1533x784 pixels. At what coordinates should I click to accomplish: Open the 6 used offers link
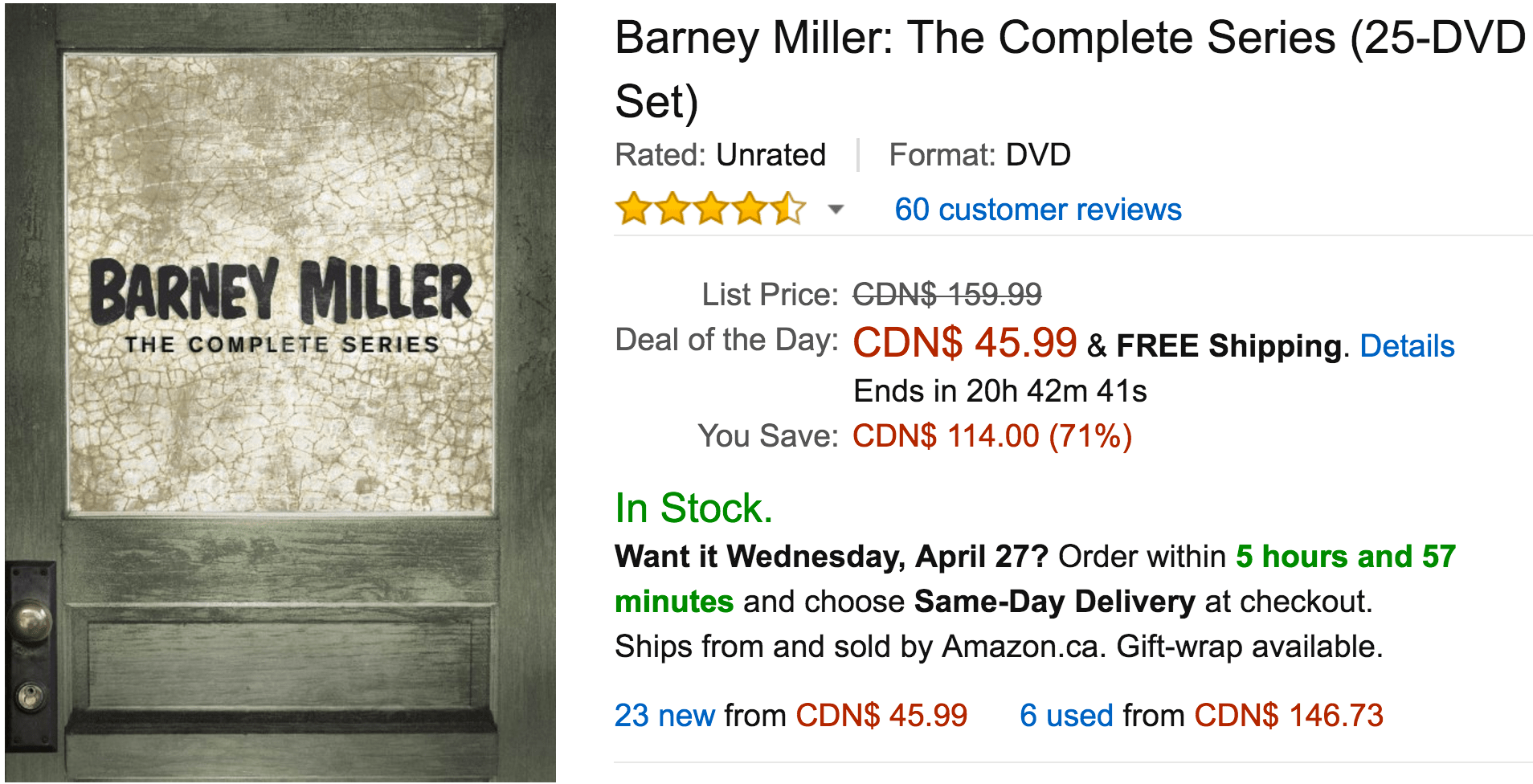click(1066, 715)
